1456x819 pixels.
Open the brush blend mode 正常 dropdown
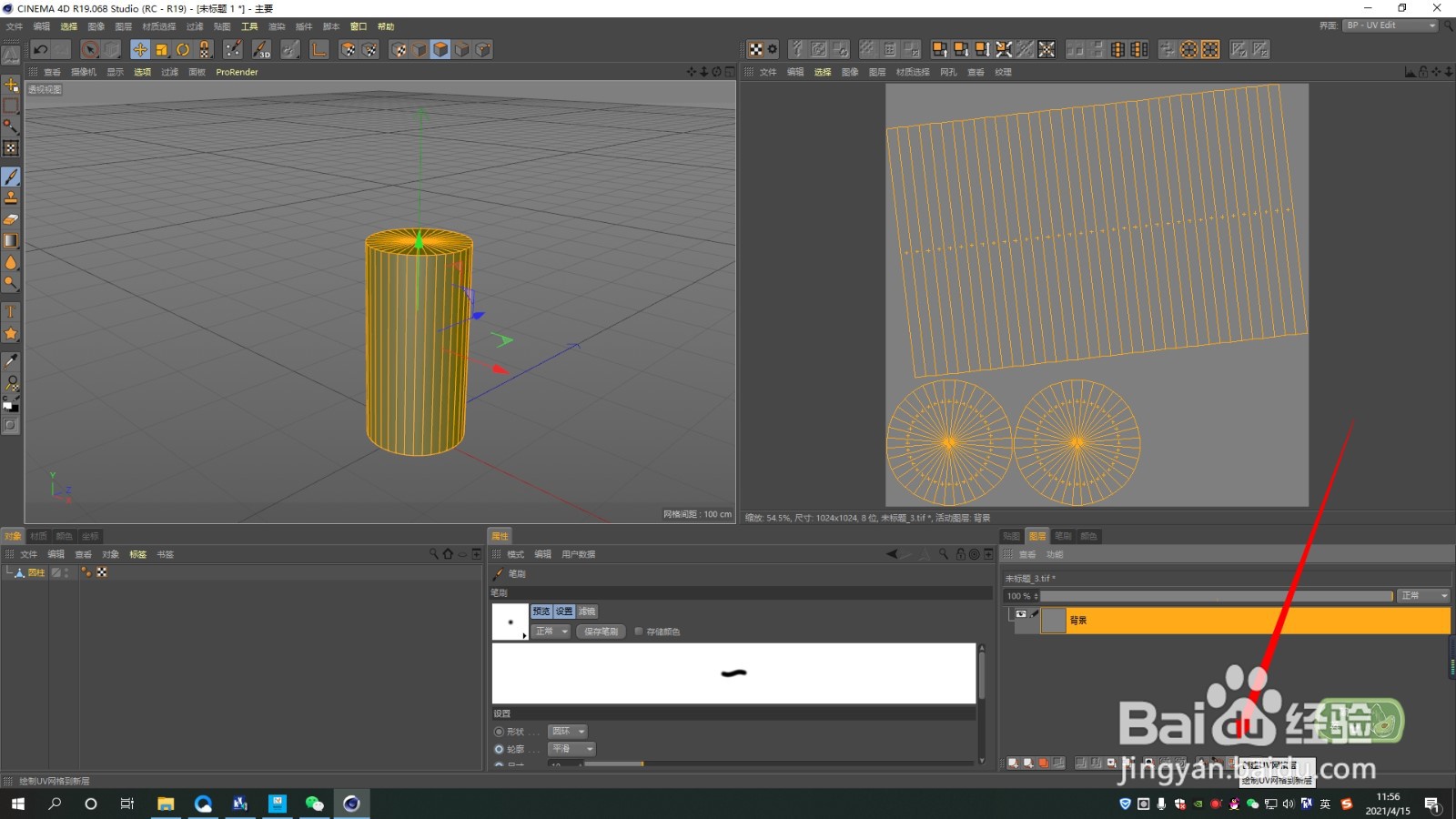click(551, 631)
